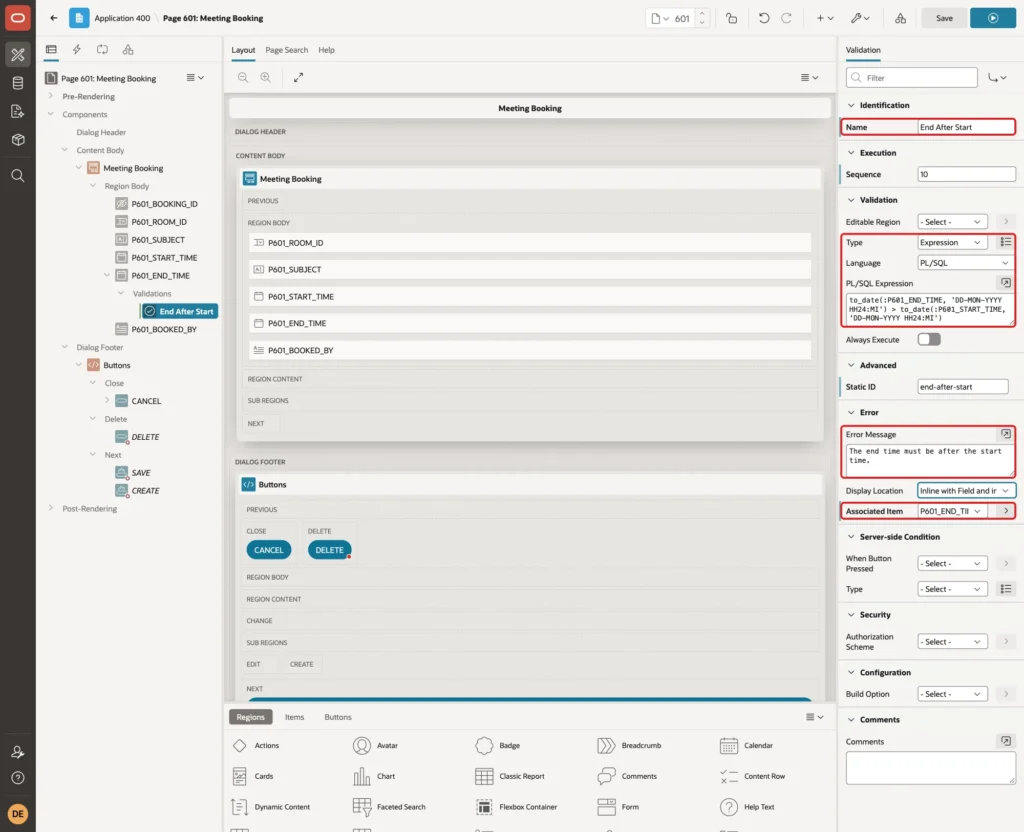Open the Build Option dropdown

point(952,694)
